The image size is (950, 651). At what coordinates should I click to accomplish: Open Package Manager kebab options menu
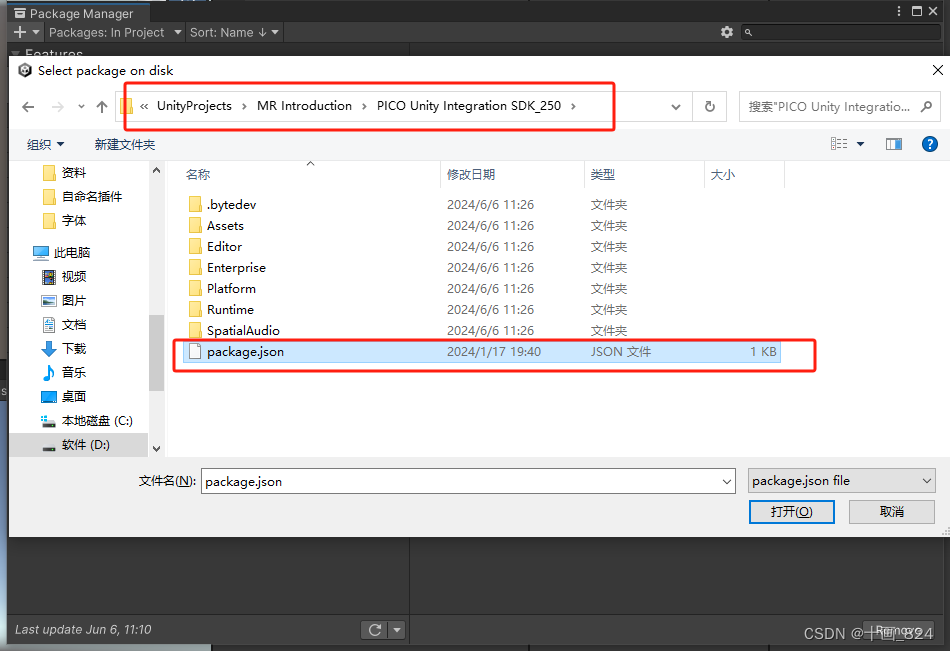pyautogui.click(x=899, y=11)
